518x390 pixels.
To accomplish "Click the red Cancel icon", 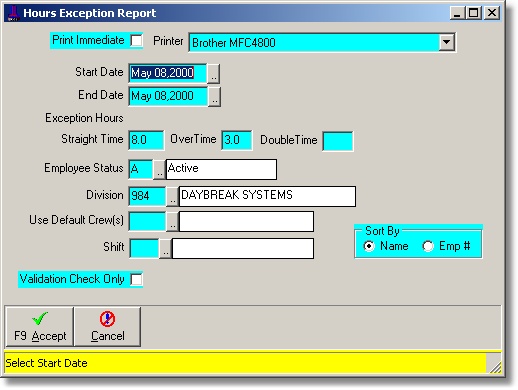I will pos(107,319).
